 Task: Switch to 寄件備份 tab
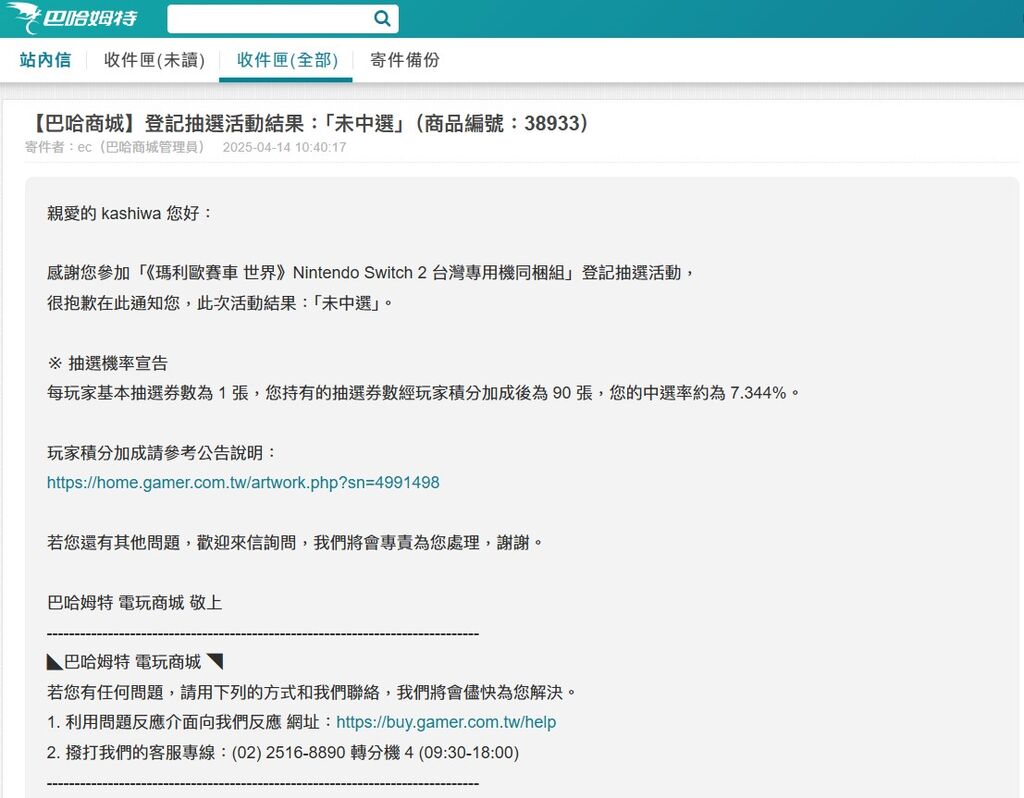point(404,60)
